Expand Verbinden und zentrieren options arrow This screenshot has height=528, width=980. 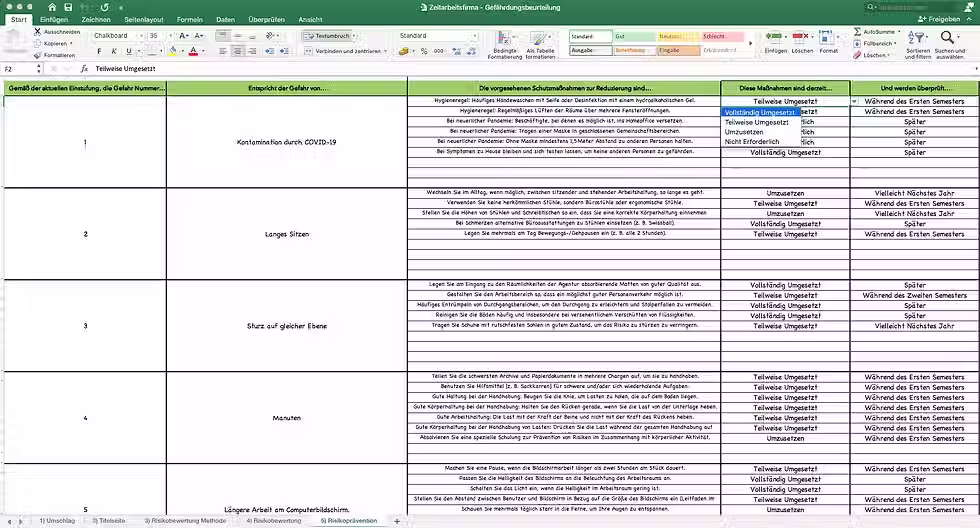pyautogui.click(x=385, y=51)
